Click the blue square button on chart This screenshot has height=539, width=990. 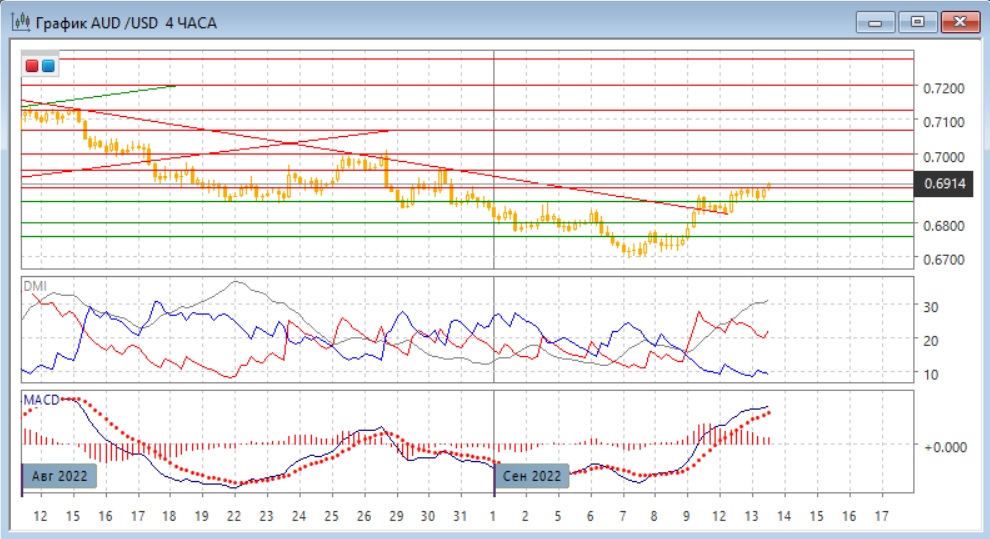click(x=47, y=66)
